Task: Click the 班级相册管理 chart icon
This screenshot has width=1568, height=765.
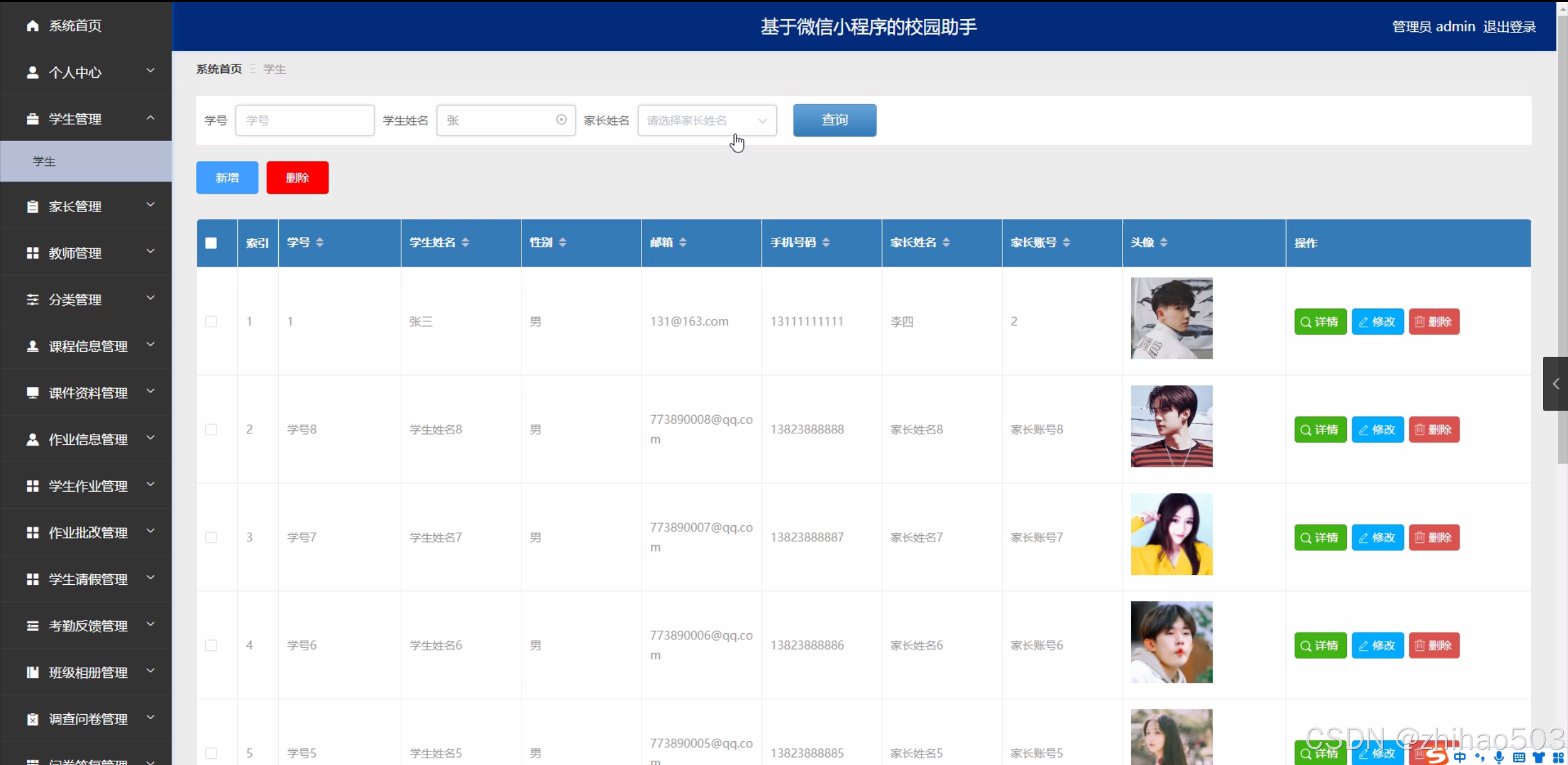Action: point(32,672)
